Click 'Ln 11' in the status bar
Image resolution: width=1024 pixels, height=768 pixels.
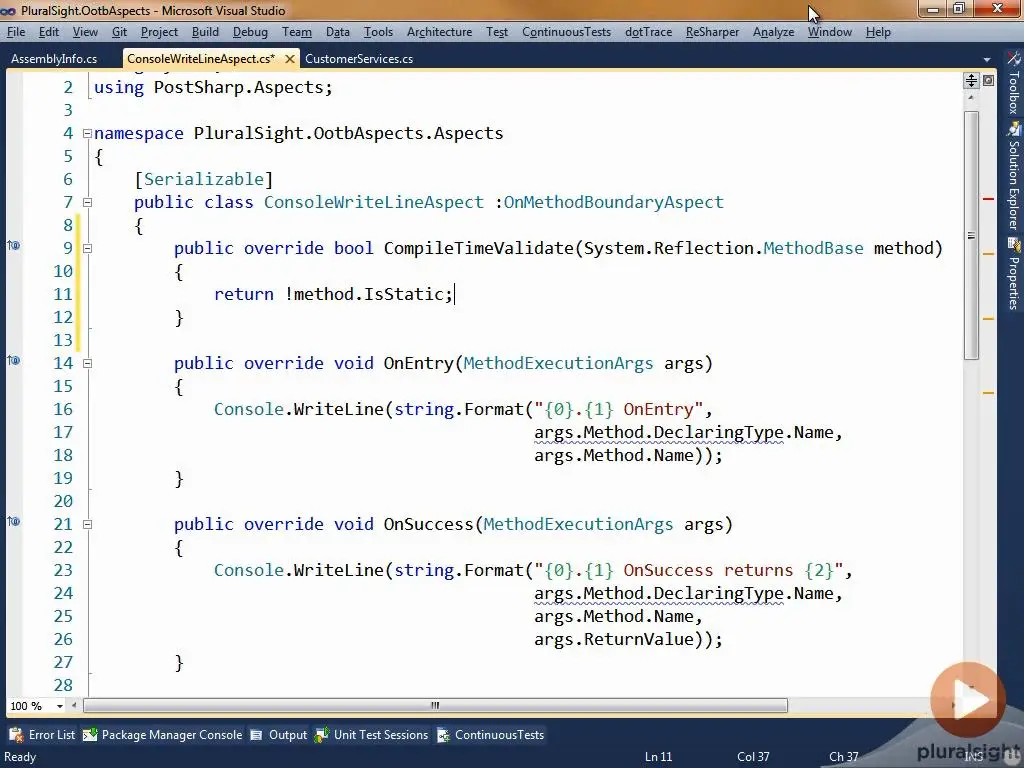(658, 756)
